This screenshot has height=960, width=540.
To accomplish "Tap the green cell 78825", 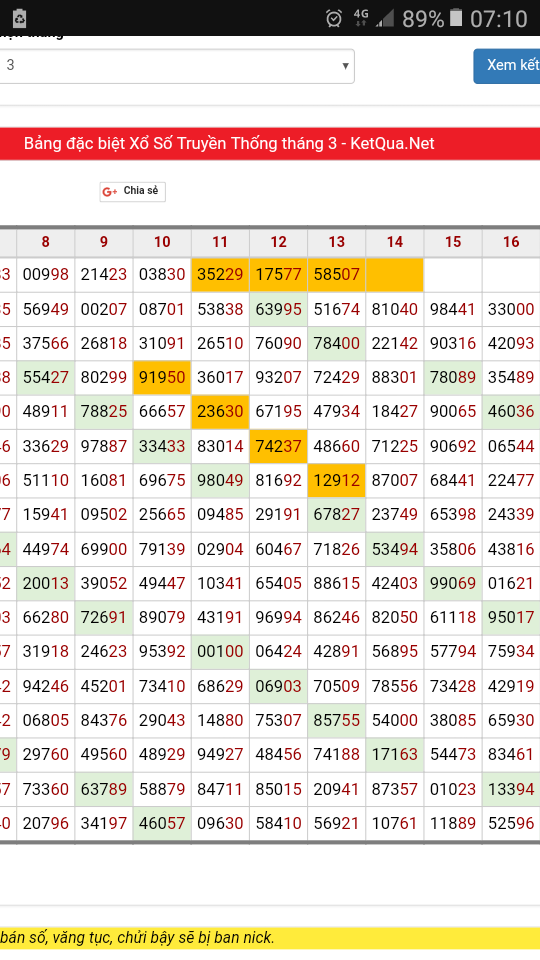I will pyautogui.click(x=103, y=411).
